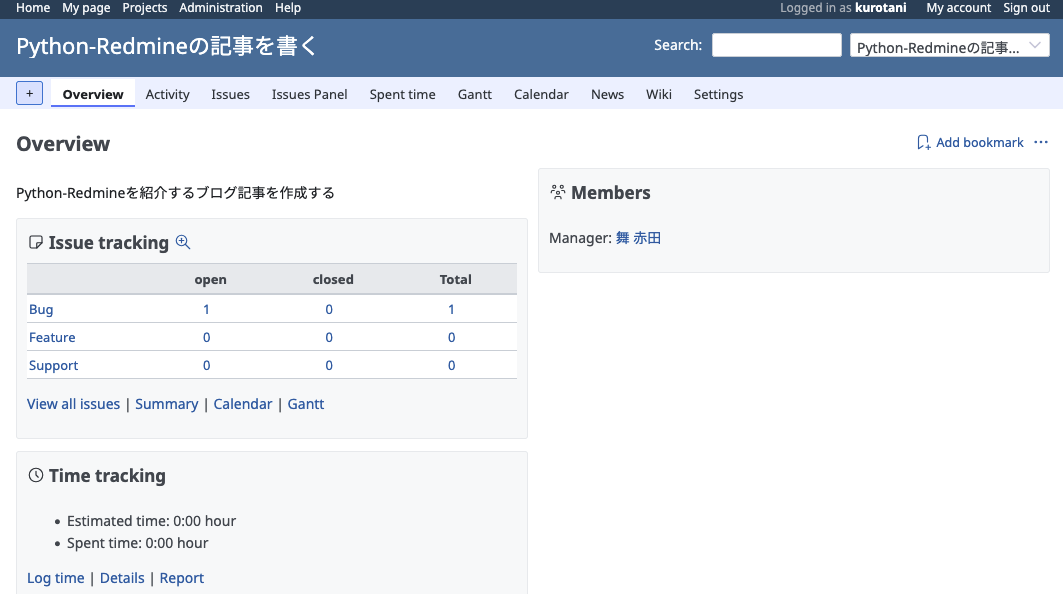Click Feature closed count 0
Image resolution: width=1063 pixels, height=594 pixels.
point(329,337)
